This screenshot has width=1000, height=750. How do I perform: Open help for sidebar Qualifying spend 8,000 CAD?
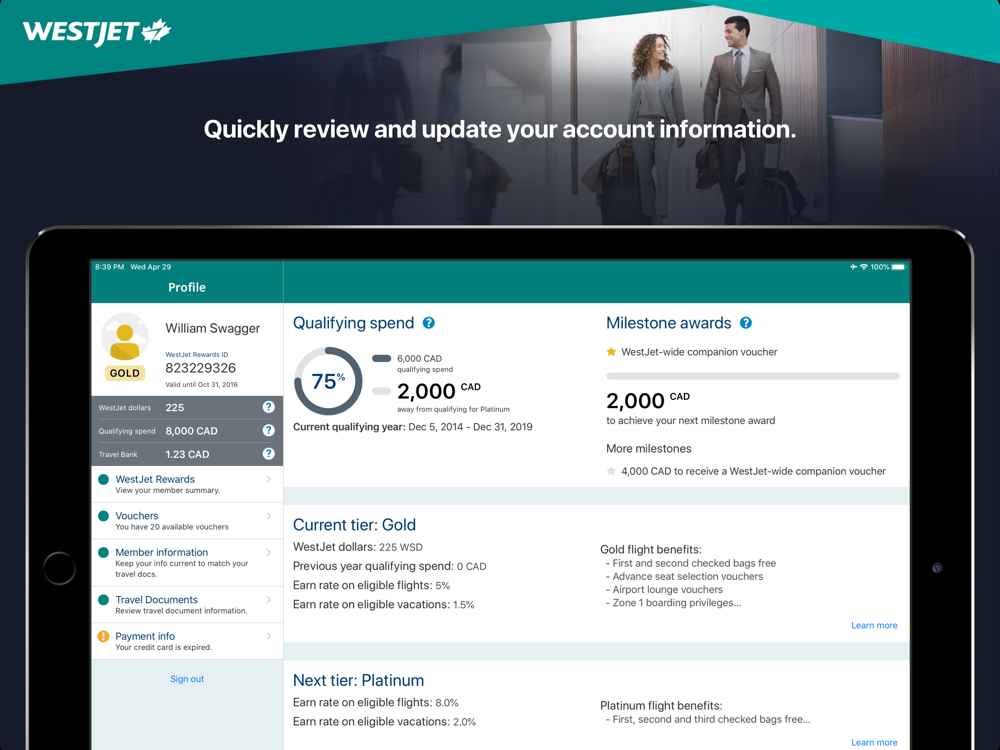coord(268,430)
